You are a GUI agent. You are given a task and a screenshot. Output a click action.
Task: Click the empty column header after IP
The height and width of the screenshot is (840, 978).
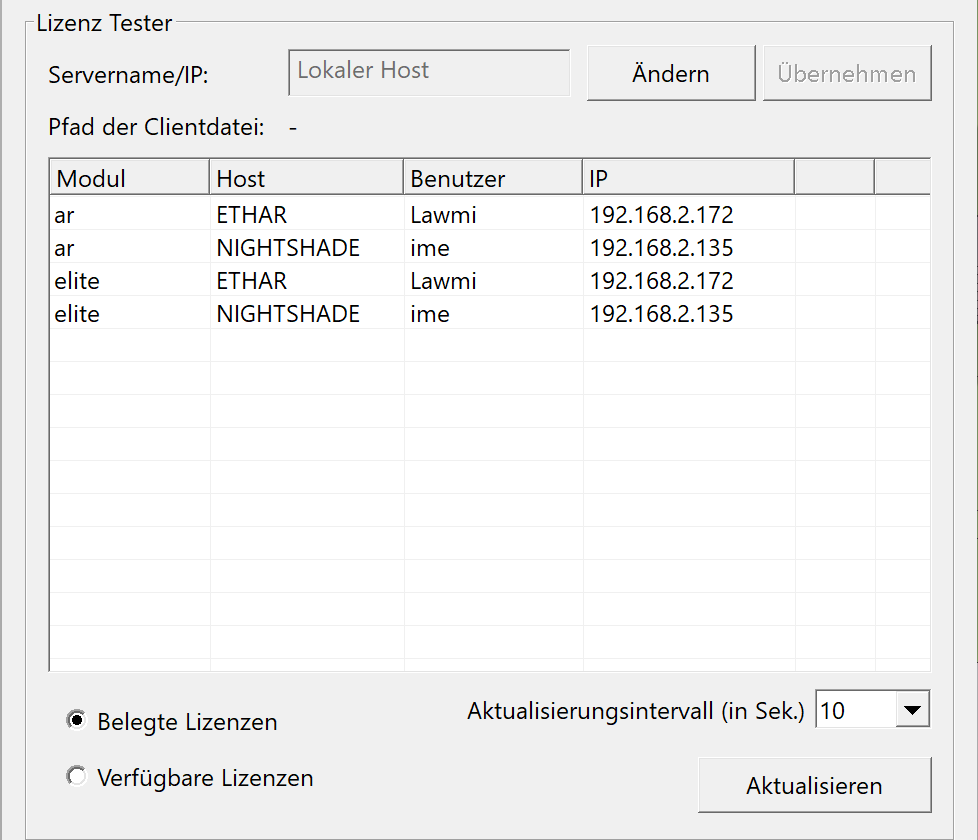click(834, 178)
